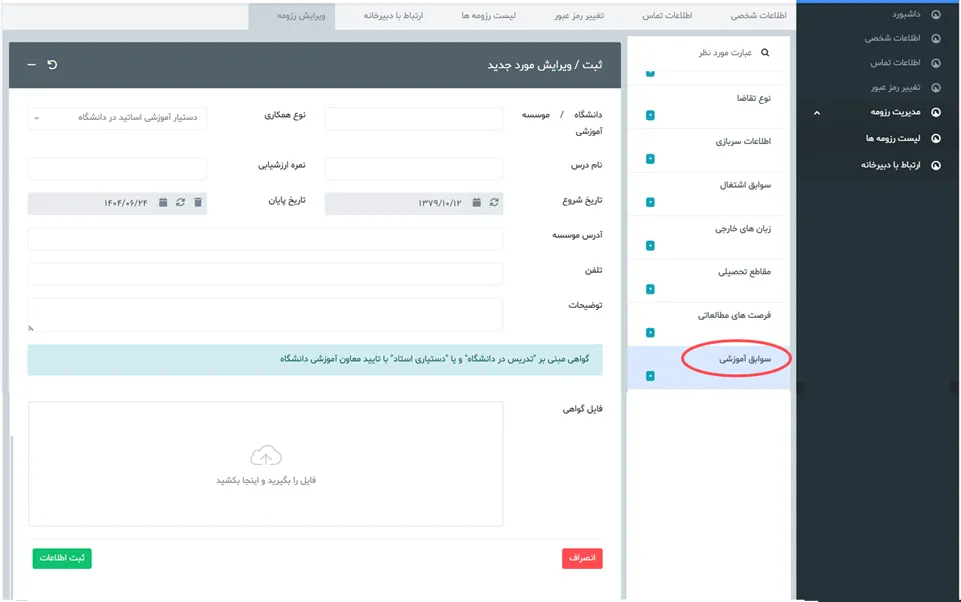Collapse the مدیریت رزومه sidebar menu
This screenshot has height=602, width=961.
[x=817, y=113]
